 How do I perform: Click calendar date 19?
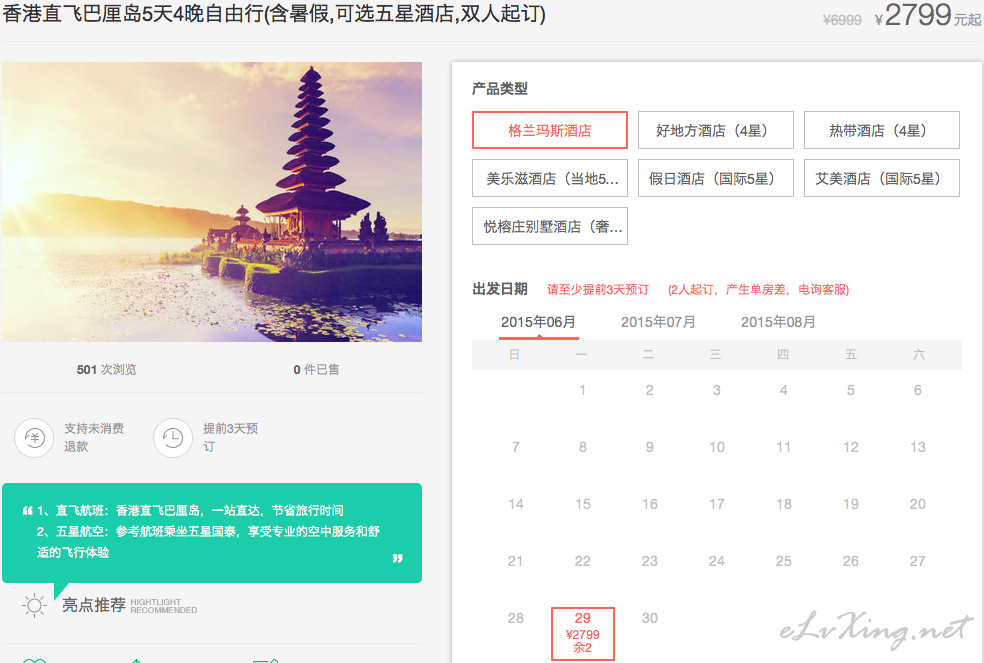point(850,504)
